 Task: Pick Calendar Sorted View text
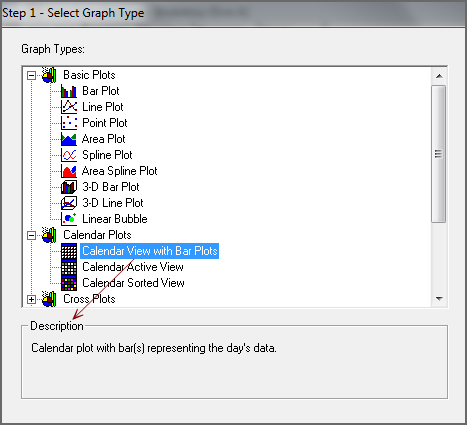point(133,283)
